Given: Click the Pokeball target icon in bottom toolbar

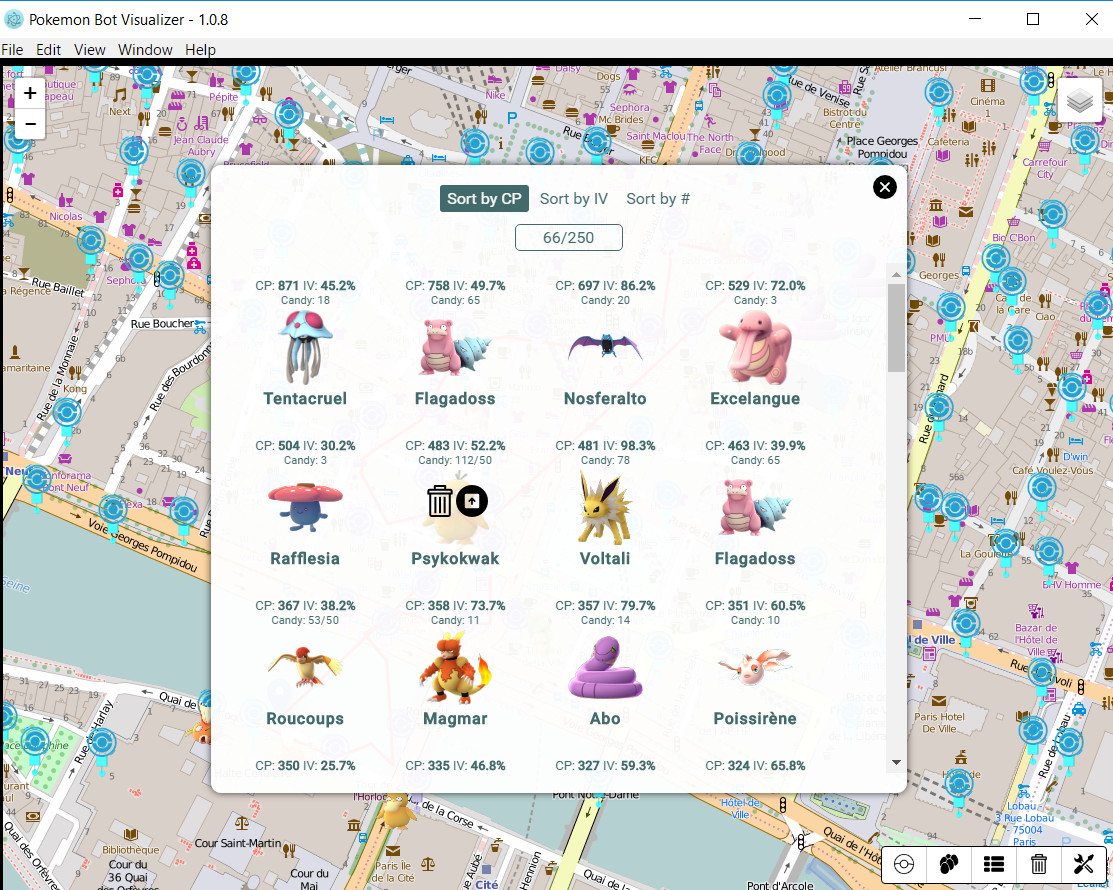Looking at the screenshot, I should tap(904, 864).
